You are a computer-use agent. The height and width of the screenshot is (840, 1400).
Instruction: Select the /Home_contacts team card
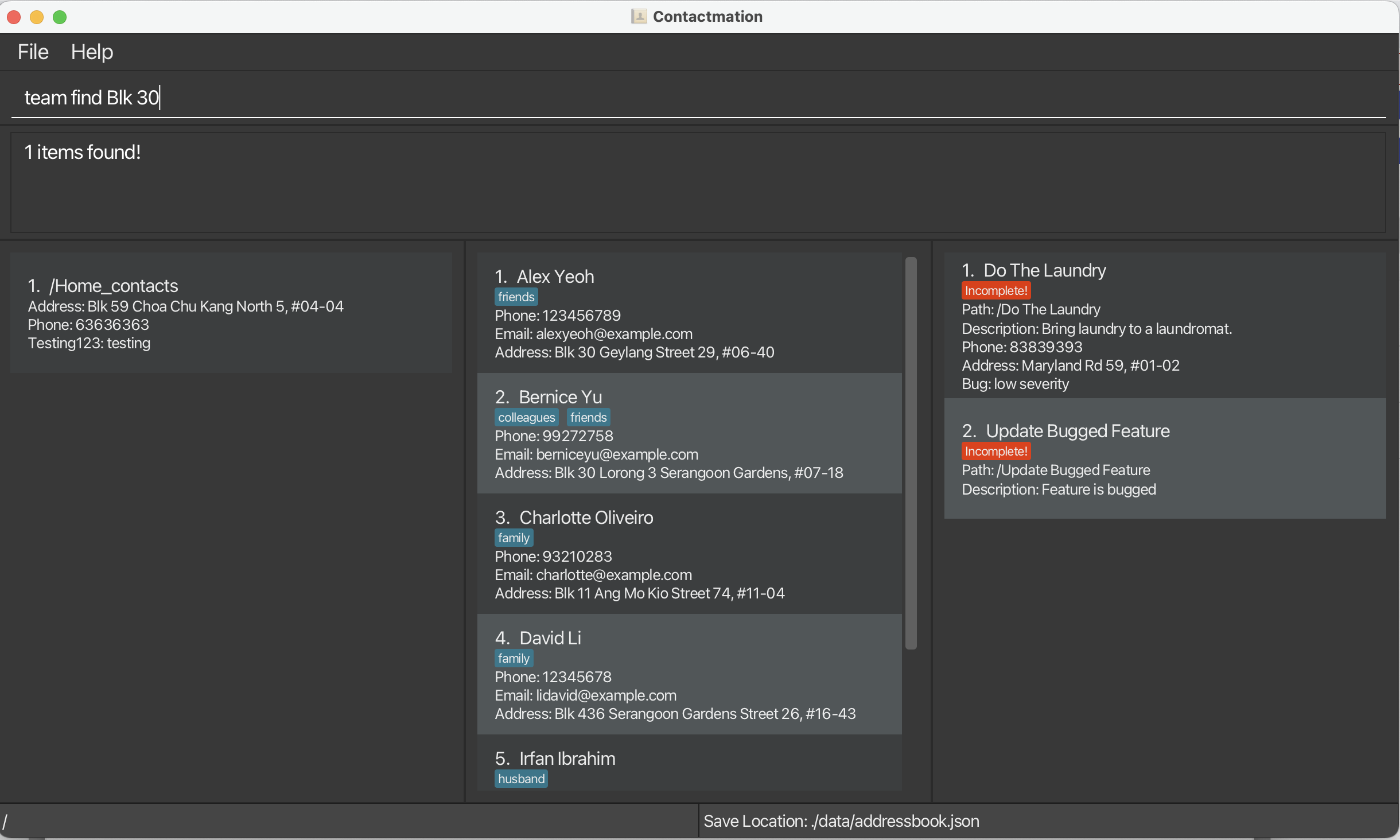pos(231,313)
